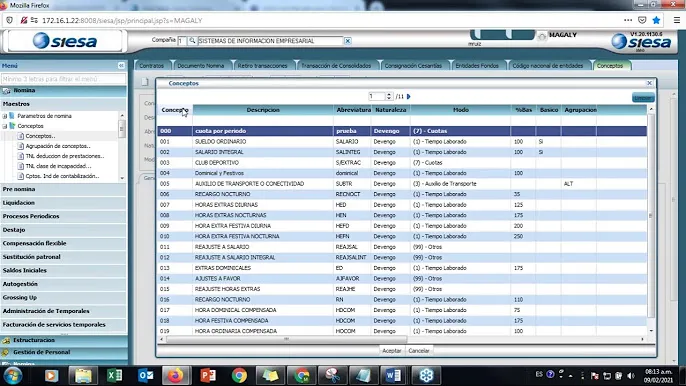Click the Limpiar button in Conceptos dialog
Image resolution: width=686 pixels, height=386 pixels.
pyautogui.click(x=643, y=98)
